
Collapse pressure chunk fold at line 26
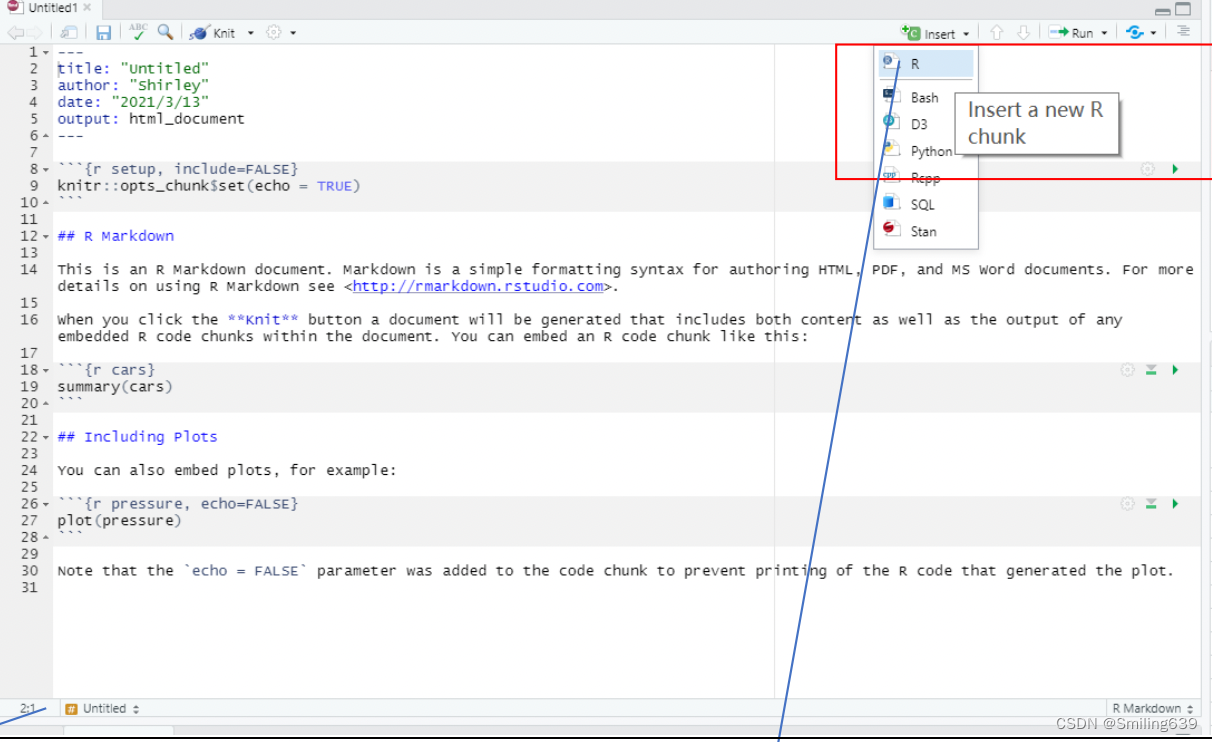(46, 504)
